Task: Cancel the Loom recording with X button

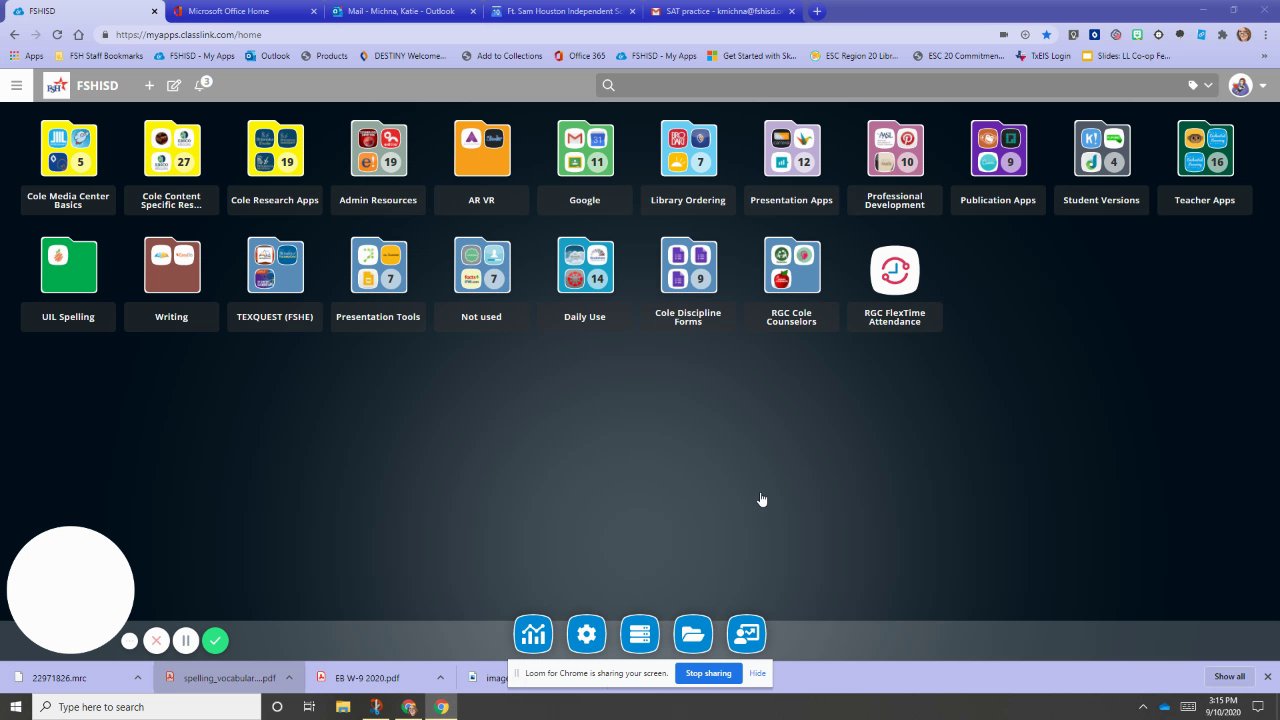Action: click(x=156, y=641)
